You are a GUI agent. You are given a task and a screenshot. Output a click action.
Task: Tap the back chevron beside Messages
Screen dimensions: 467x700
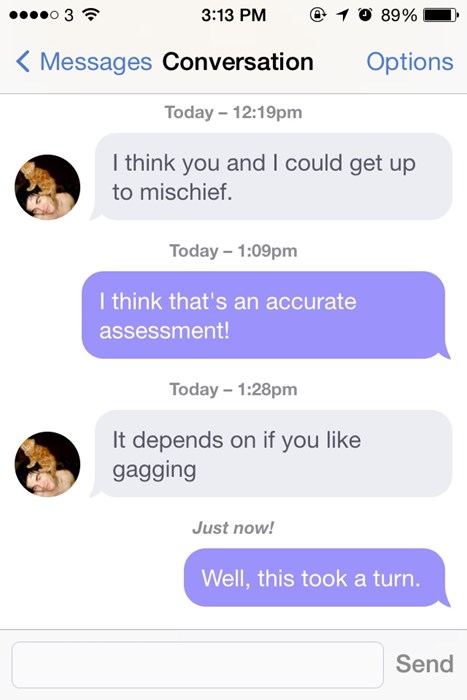pos(23,61)
